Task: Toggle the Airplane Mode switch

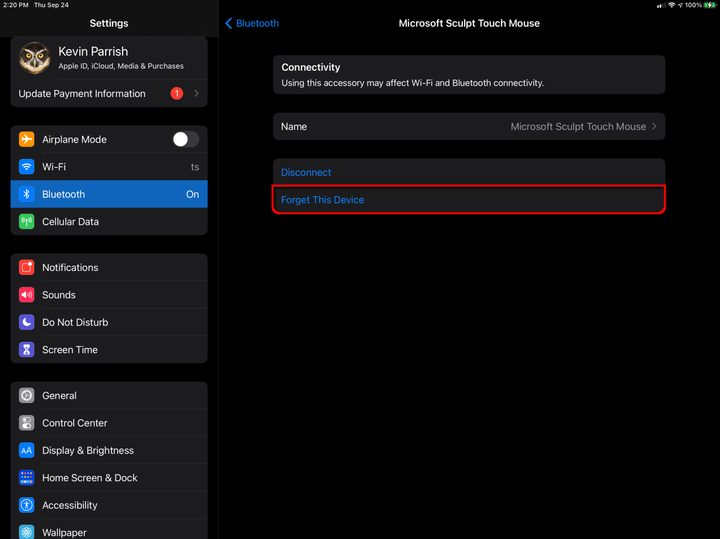Action: coord(186,139)
